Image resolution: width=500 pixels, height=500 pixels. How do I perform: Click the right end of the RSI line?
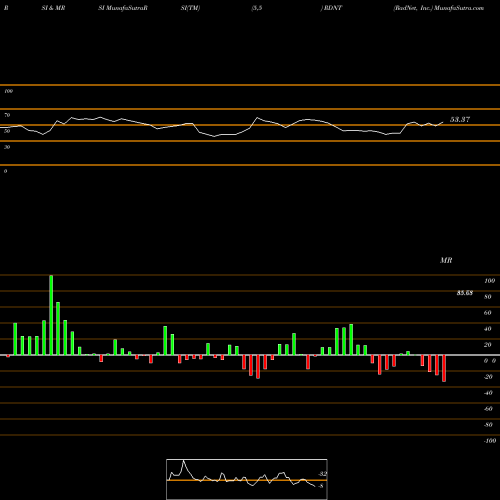443,122
